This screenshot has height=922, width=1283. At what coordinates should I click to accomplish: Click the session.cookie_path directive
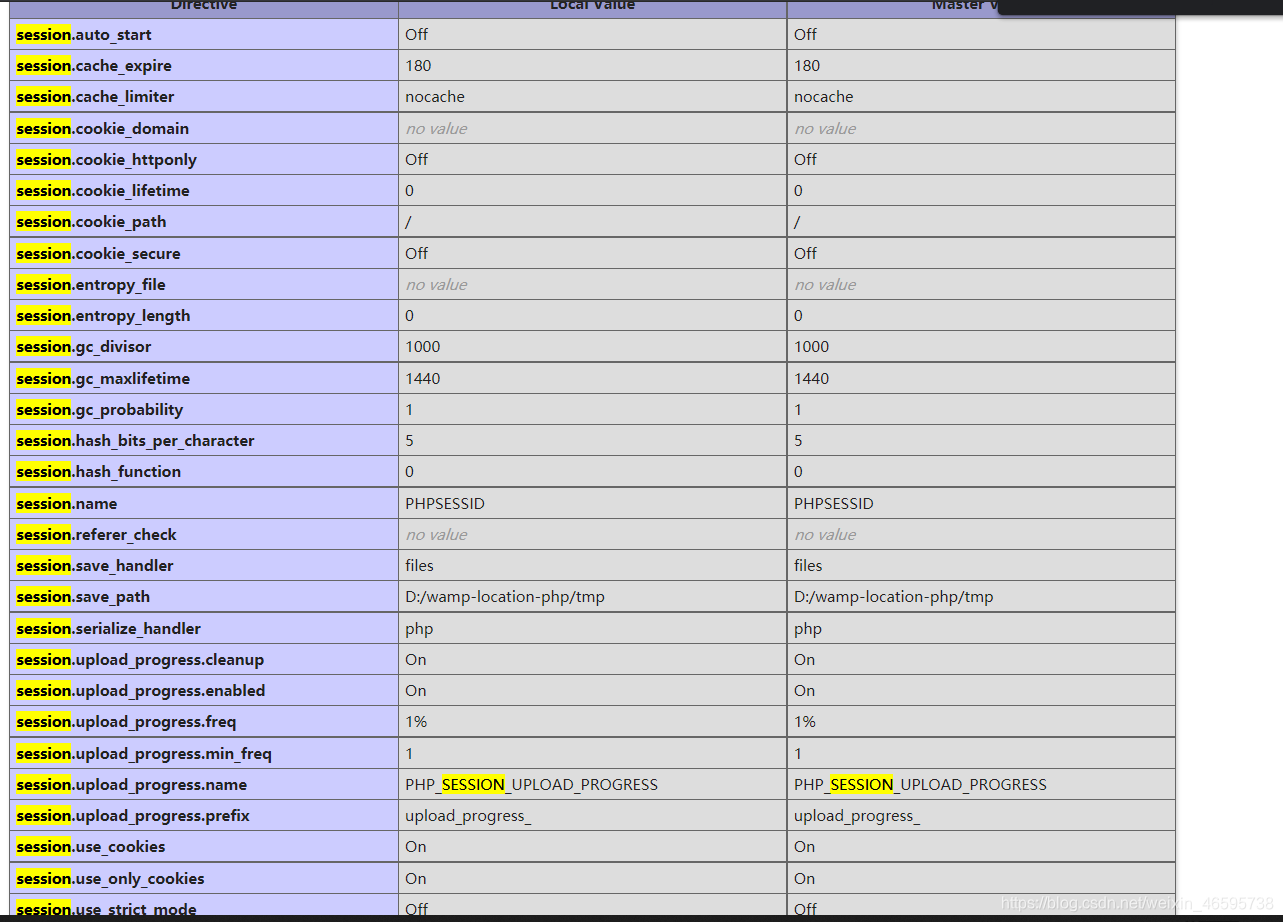(x=91, y=222)
